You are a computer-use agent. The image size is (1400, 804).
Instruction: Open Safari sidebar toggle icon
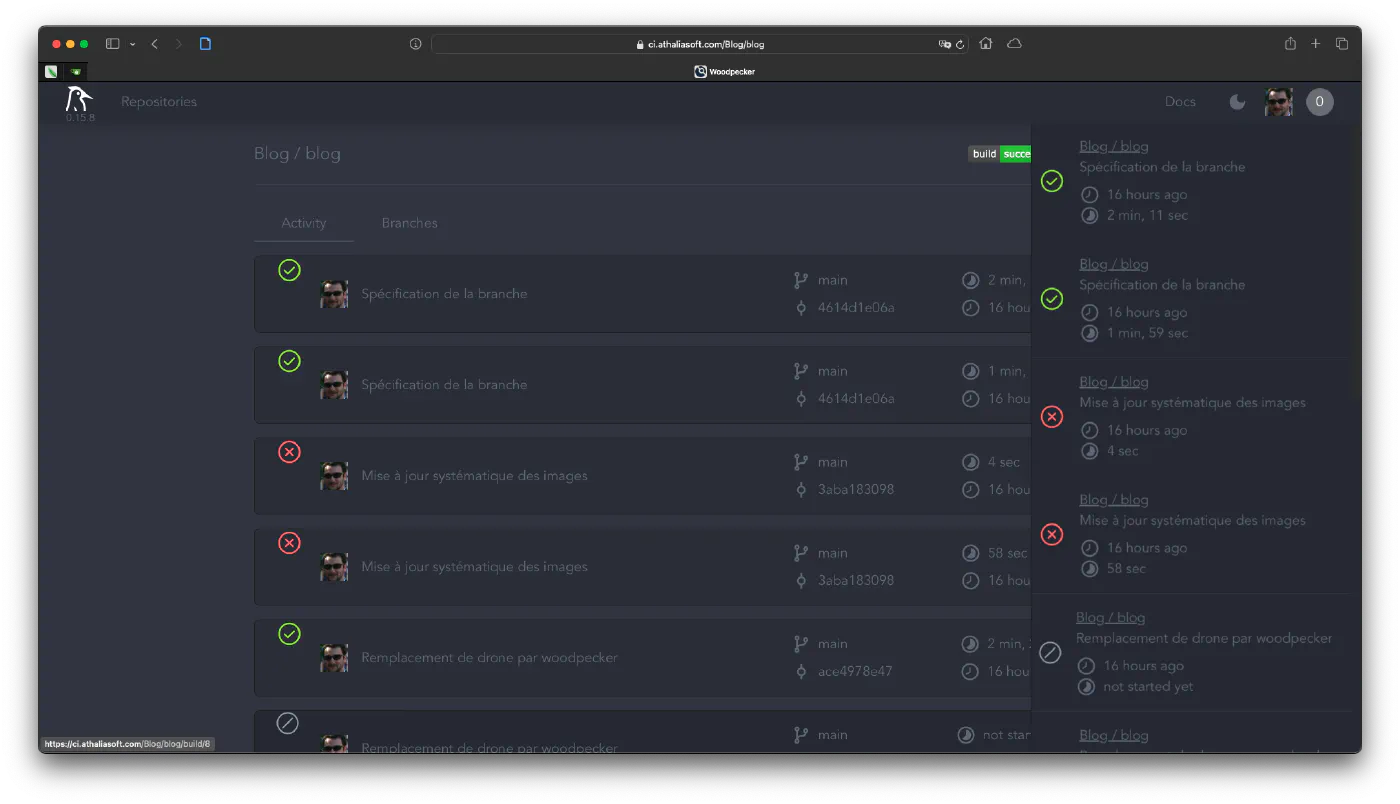113,44
